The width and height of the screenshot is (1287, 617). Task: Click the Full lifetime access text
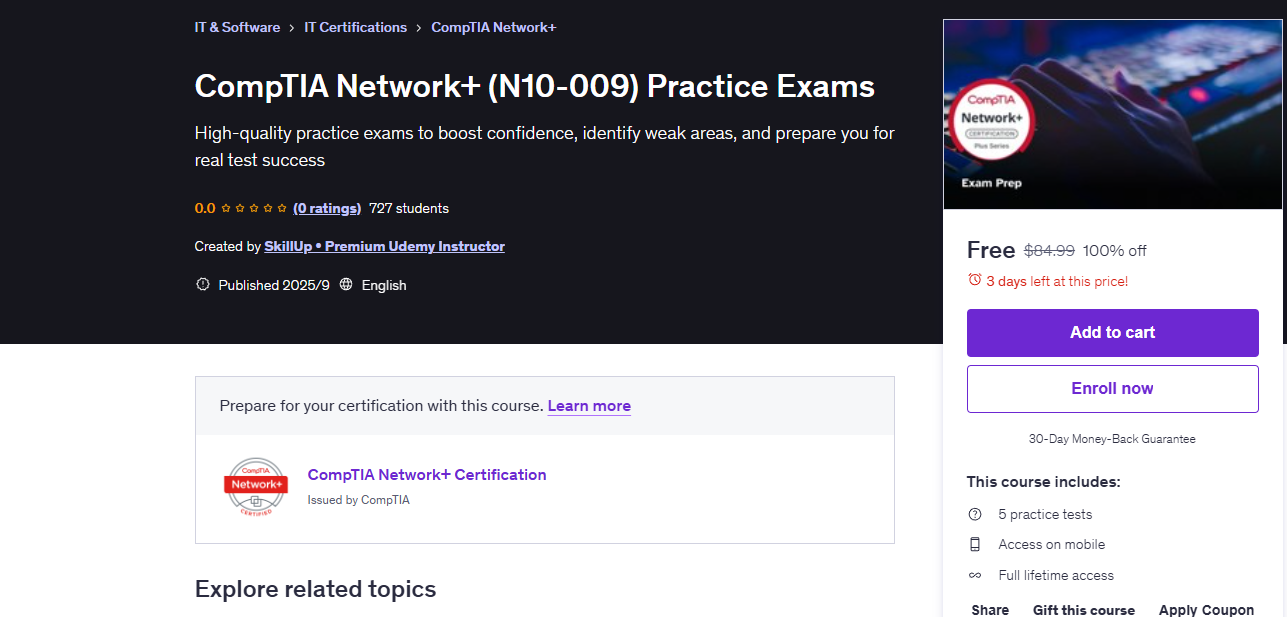[x=1056, y=575]
